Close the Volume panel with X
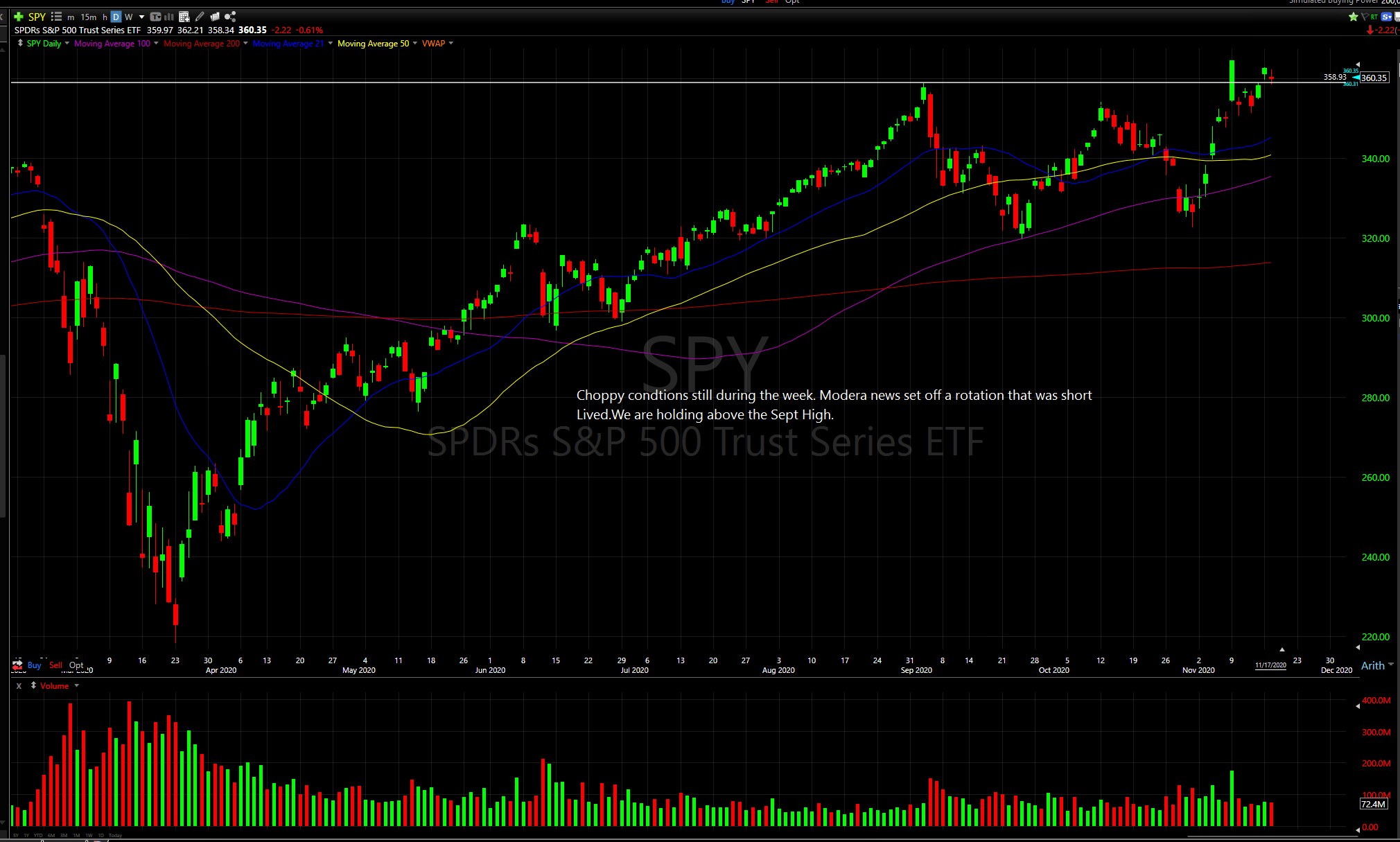1400x842 pixels. point(19,686)
